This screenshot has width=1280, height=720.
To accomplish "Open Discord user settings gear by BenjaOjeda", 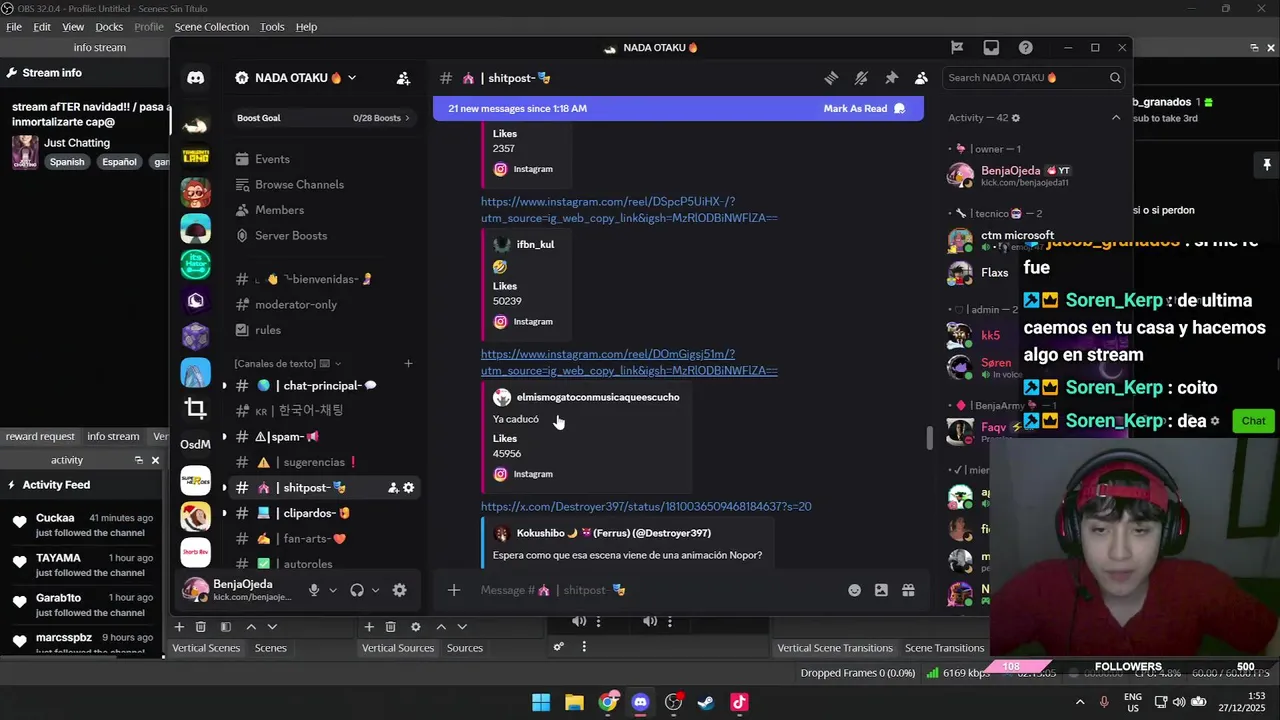I will (399, 590).
